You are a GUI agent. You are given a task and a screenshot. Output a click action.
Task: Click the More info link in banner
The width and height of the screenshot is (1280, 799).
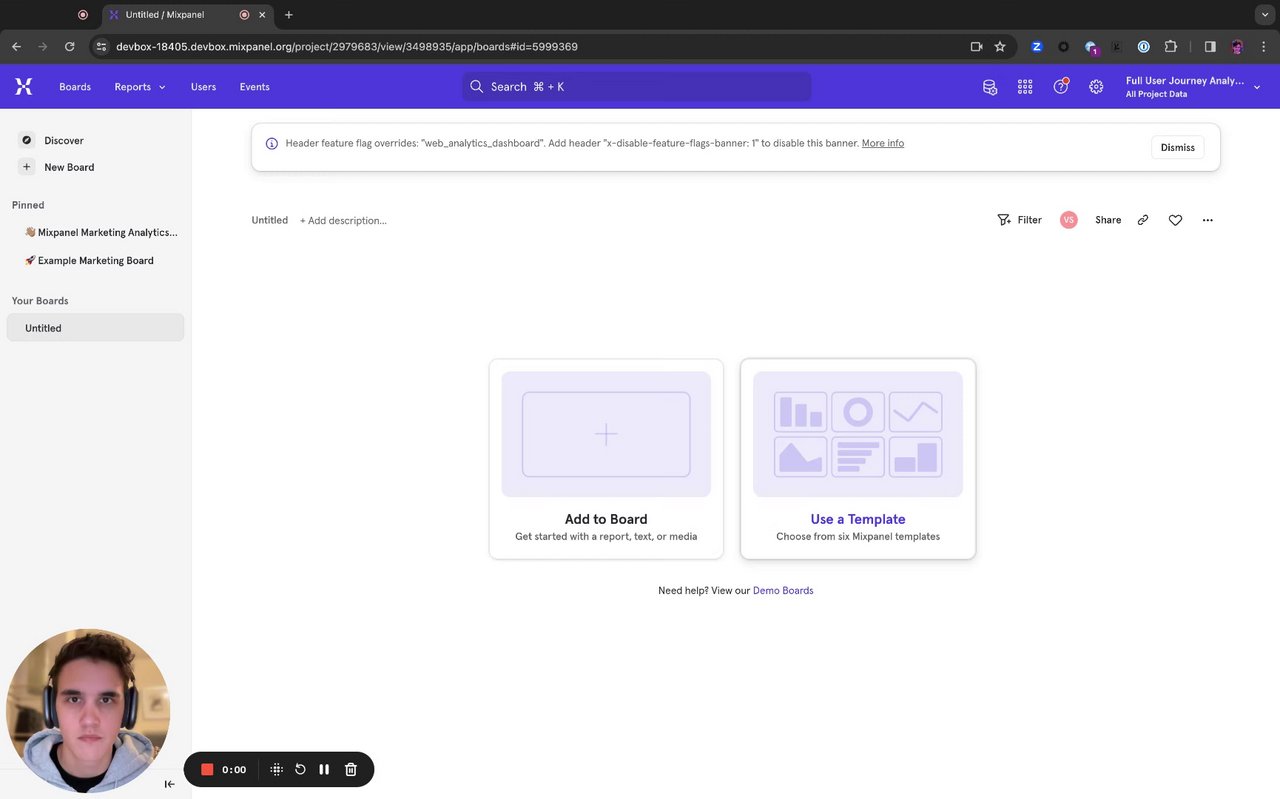point(883,143)
